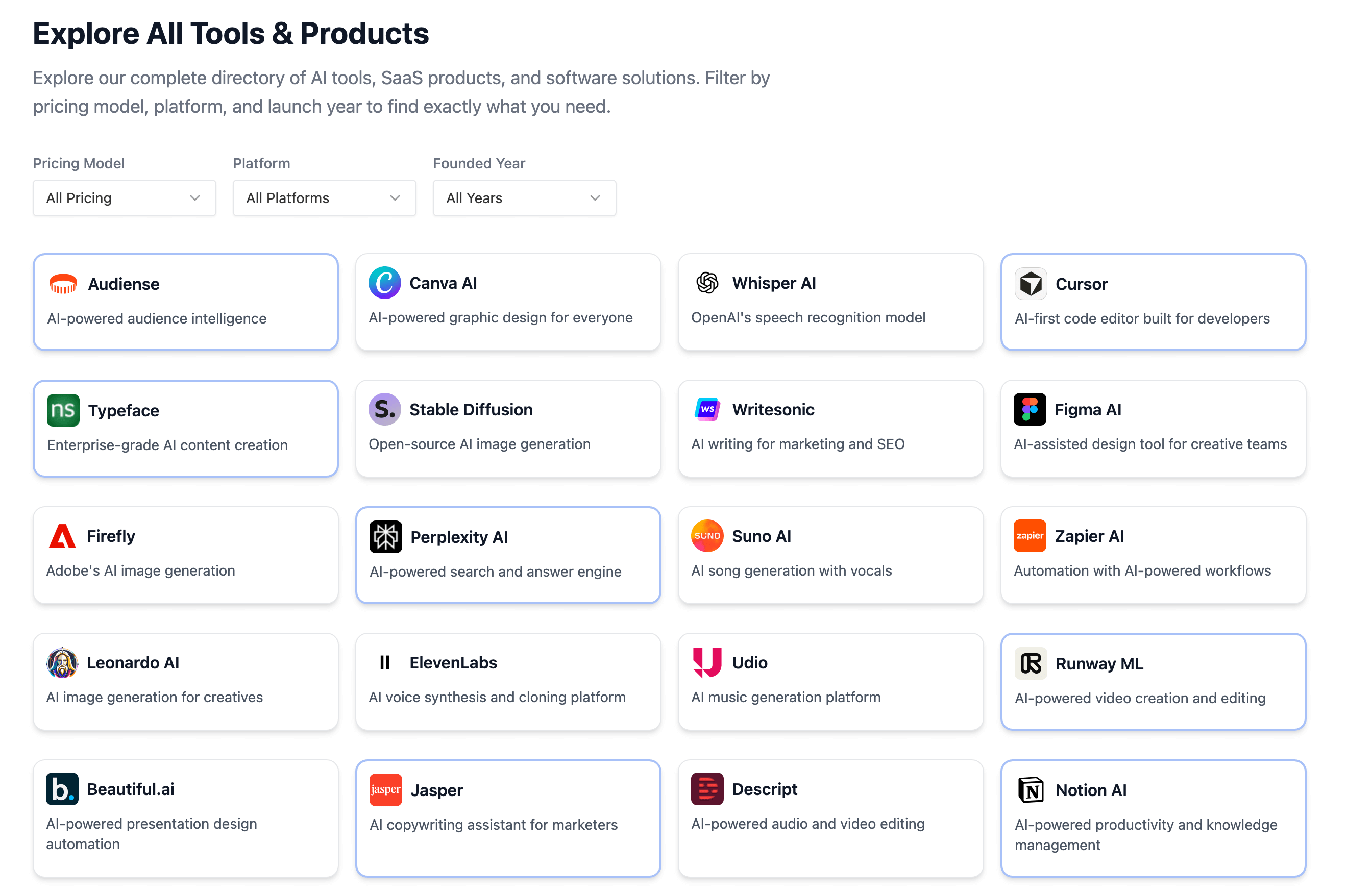Select the ElevenLabs voice synthesis card

(x=507, y=681)
